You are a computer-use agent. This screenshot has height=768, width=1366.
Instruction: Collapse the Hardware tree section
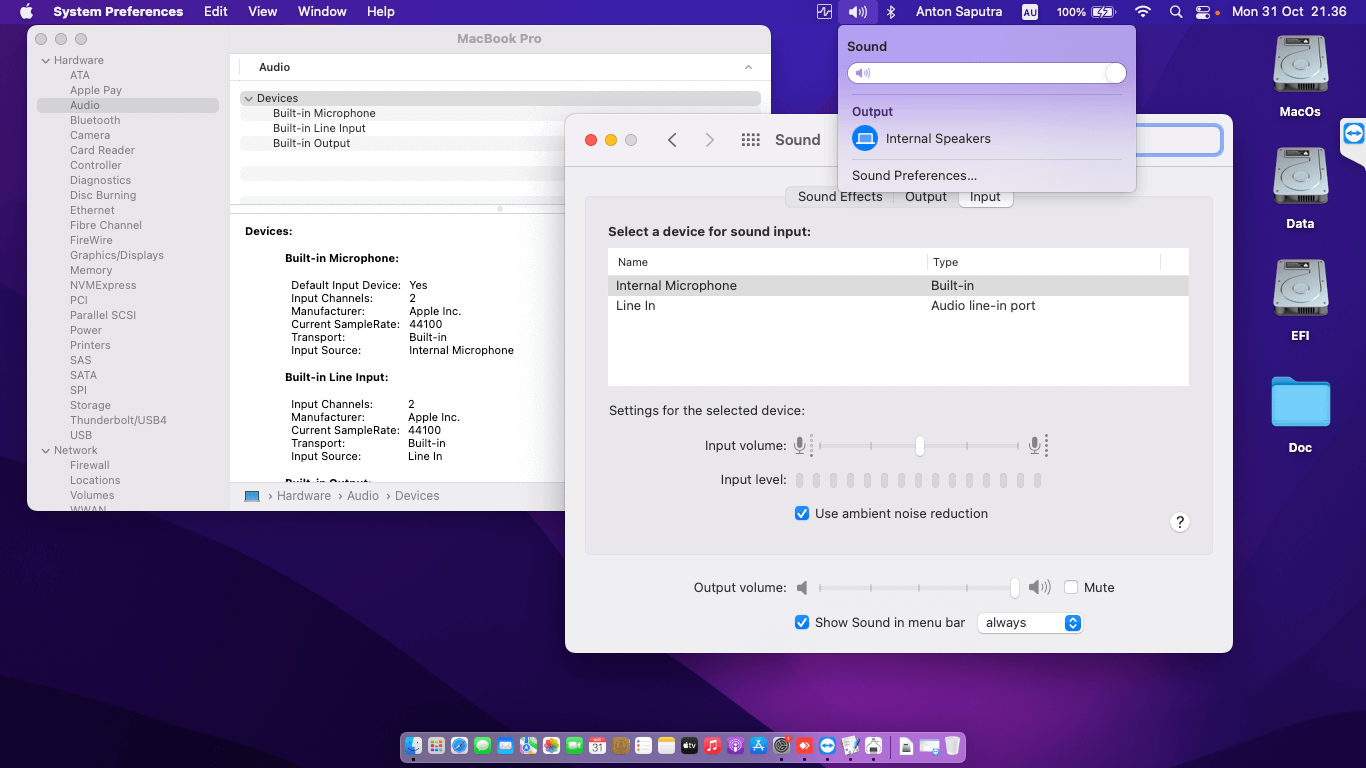[46, 61]
